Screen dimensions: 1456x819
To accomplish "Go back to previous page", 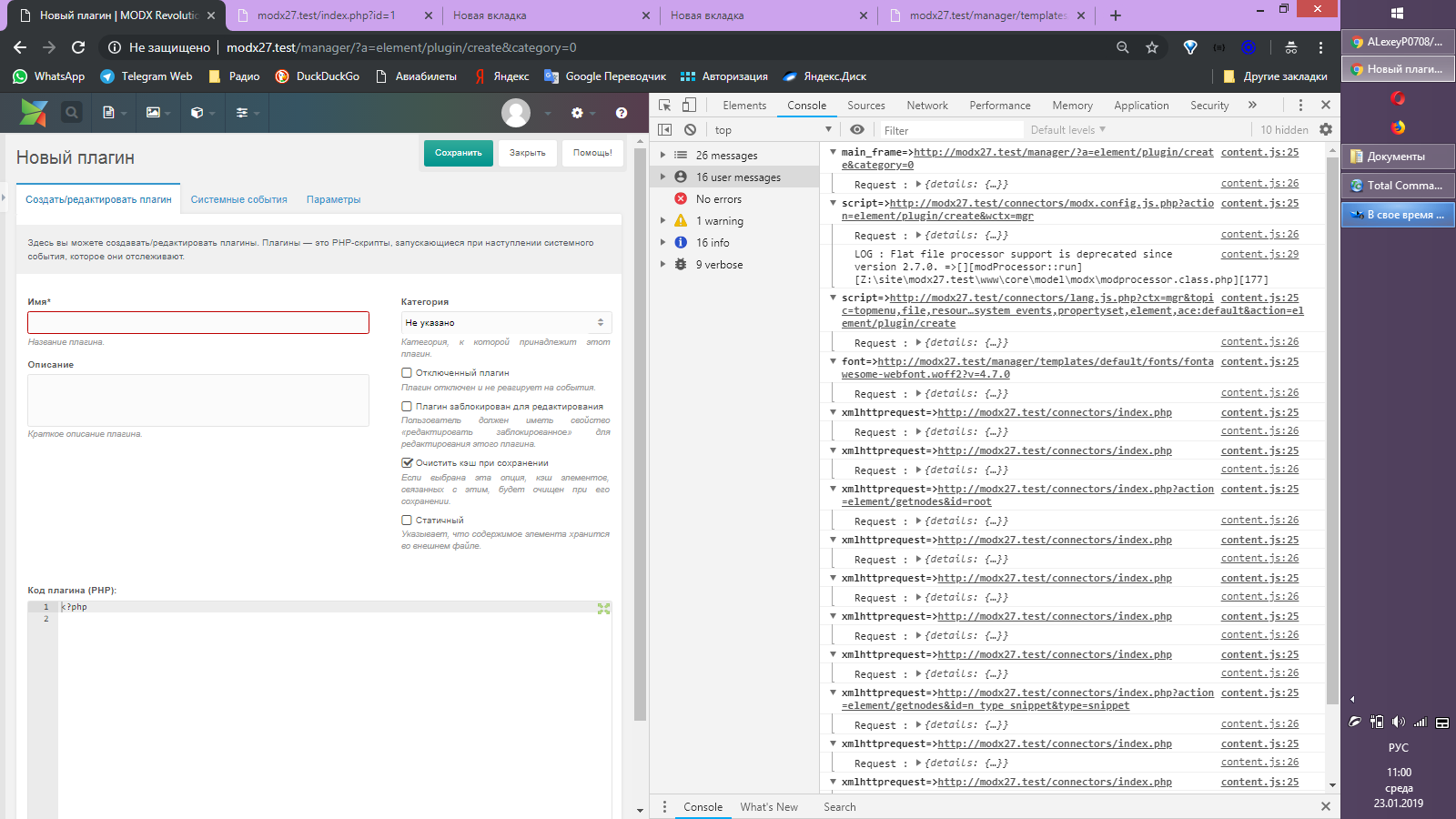I will point(20,47).
